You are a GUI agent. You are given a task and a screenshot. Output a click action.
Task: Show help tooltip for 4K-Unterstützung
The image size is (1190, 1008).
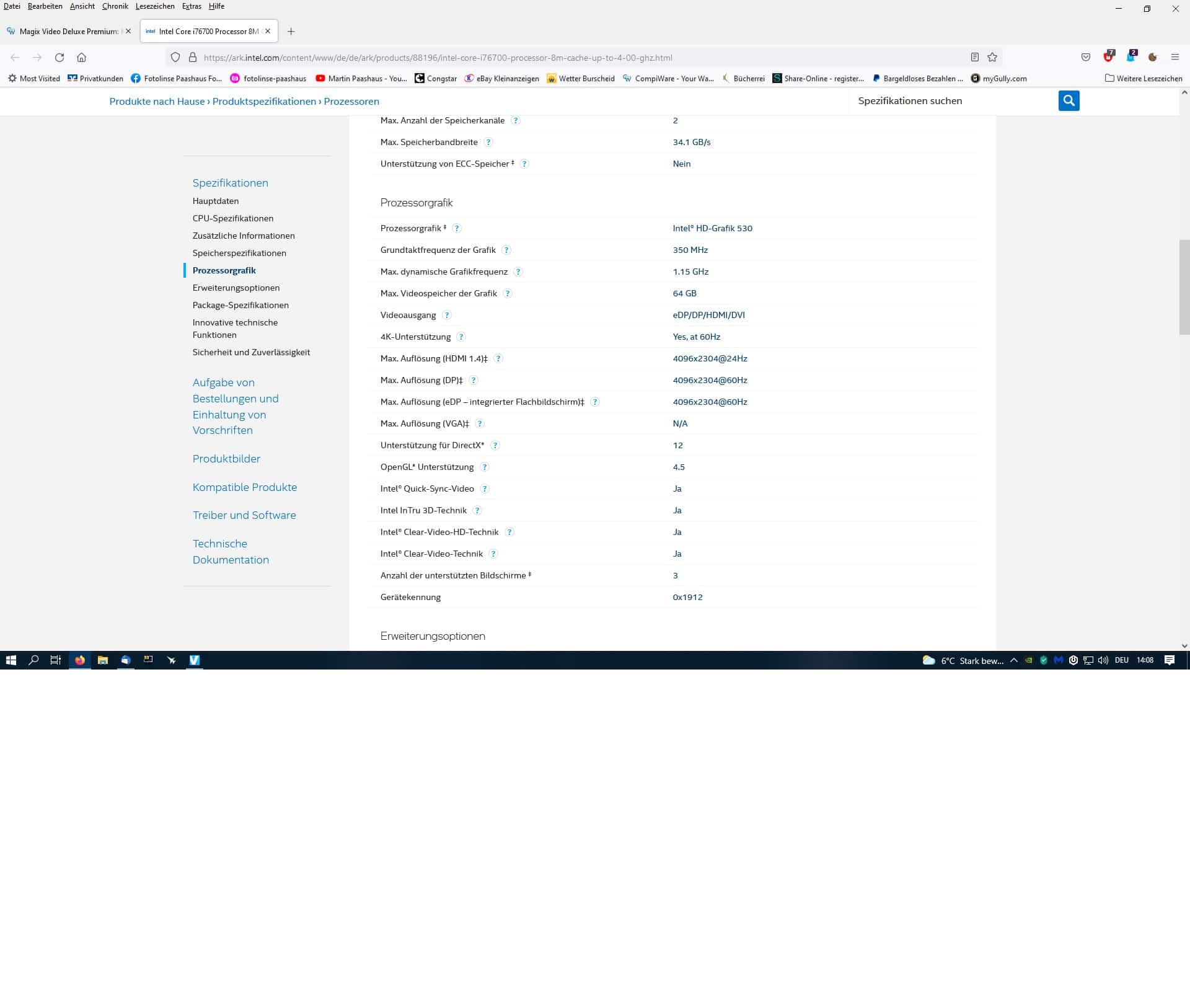click(x=461, y=337)
